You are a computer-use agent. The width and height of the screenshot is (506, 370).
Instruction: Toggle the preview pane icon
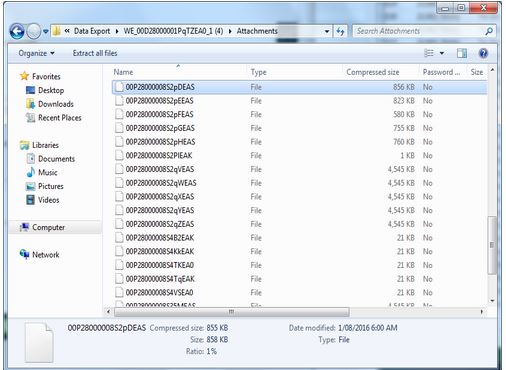point(462,53)
